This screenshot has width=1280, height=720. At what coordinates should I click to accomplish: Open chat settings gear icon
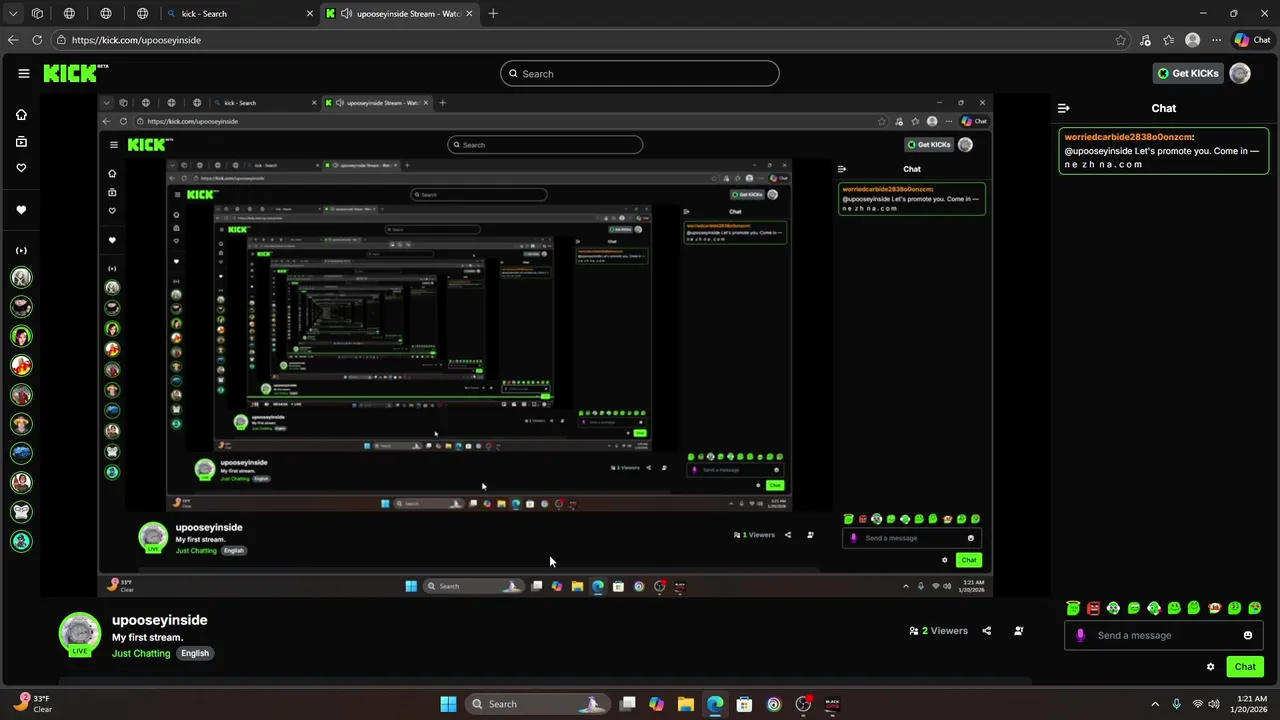pos(1210,666)
